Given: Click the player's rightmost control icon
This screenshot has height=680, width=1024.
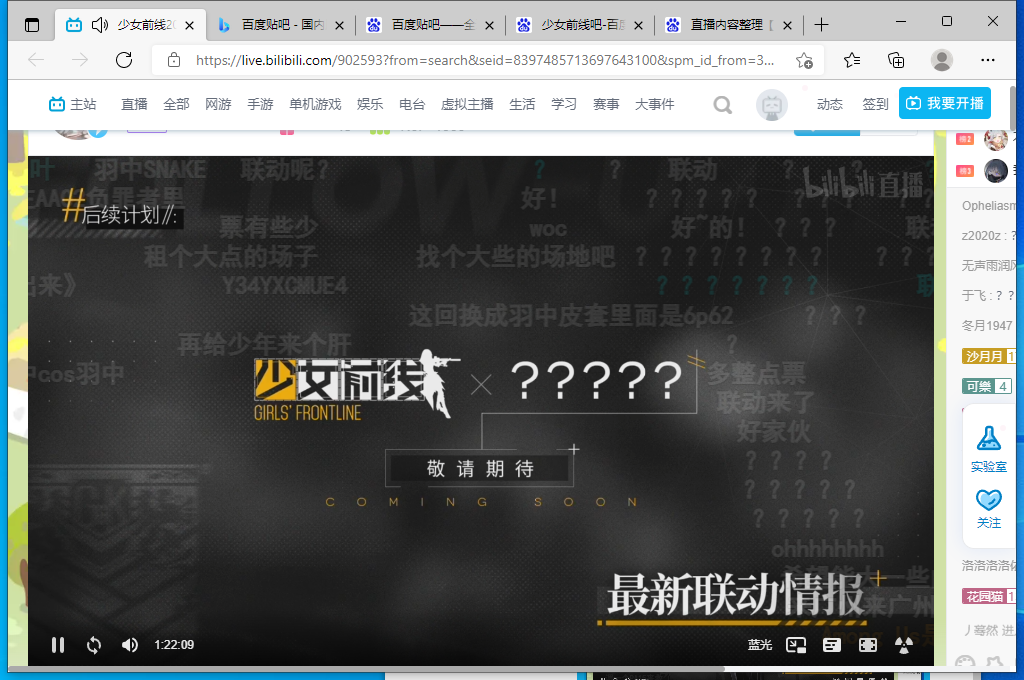Looking at the screenshot, I should tap(904, 645).
